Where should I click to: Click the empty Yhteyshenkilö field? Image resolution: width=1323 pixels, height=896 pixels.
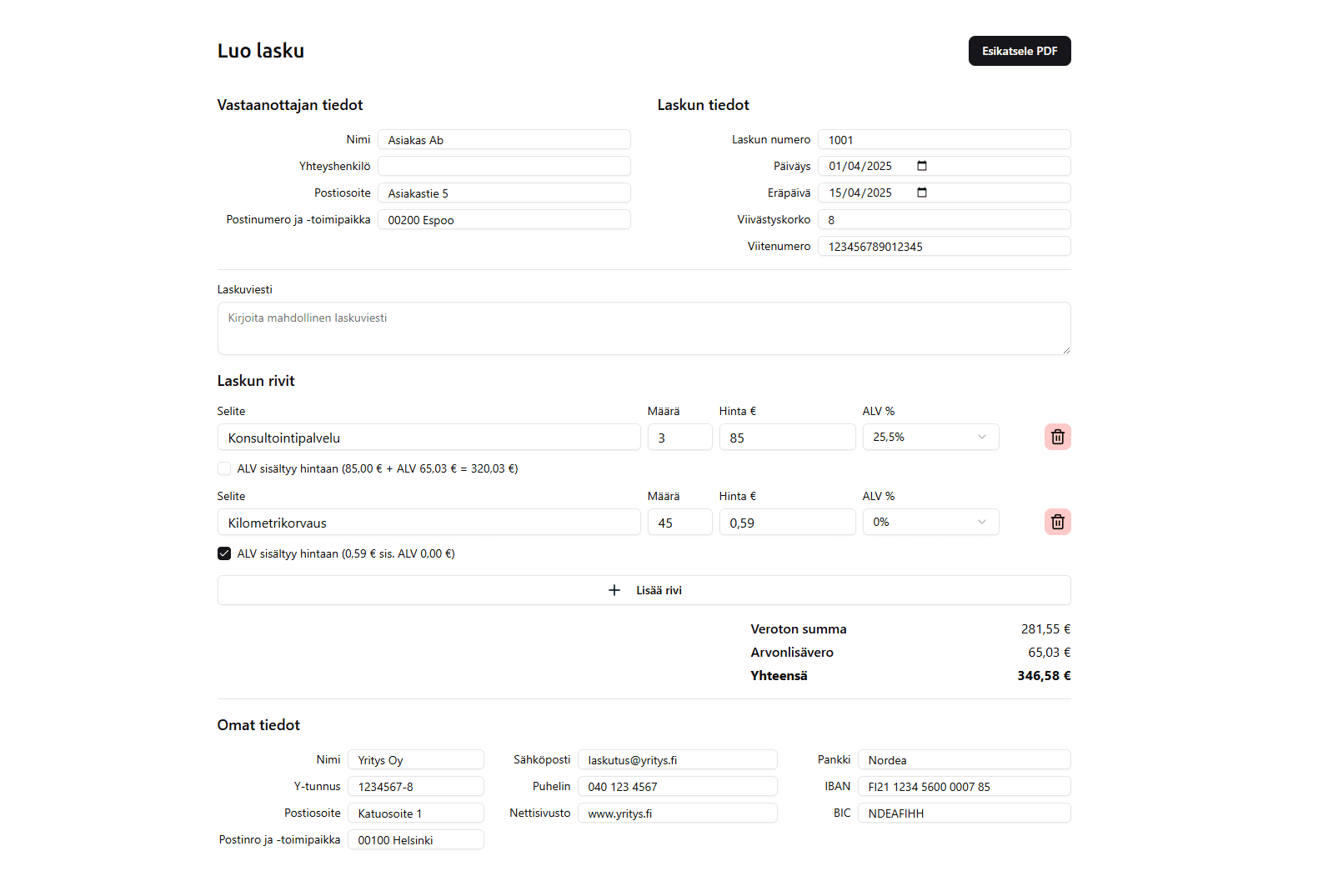click(x=504, y=166)
